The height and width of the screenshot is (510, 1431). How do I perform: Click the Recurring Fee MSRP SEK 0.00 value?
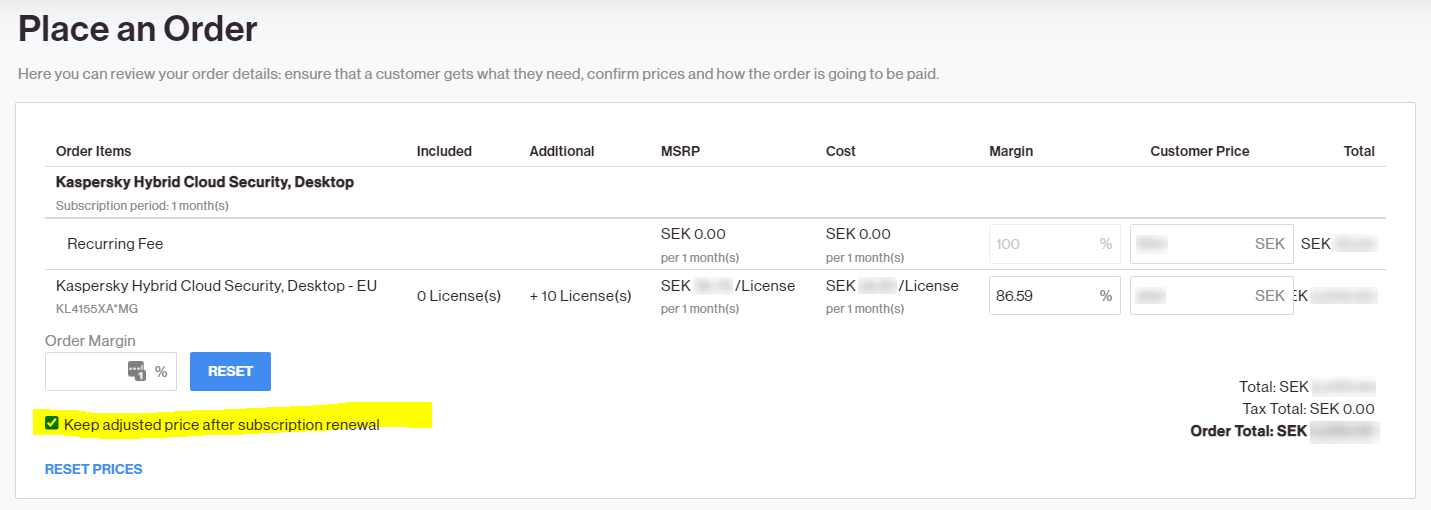(x=693, y=234)
